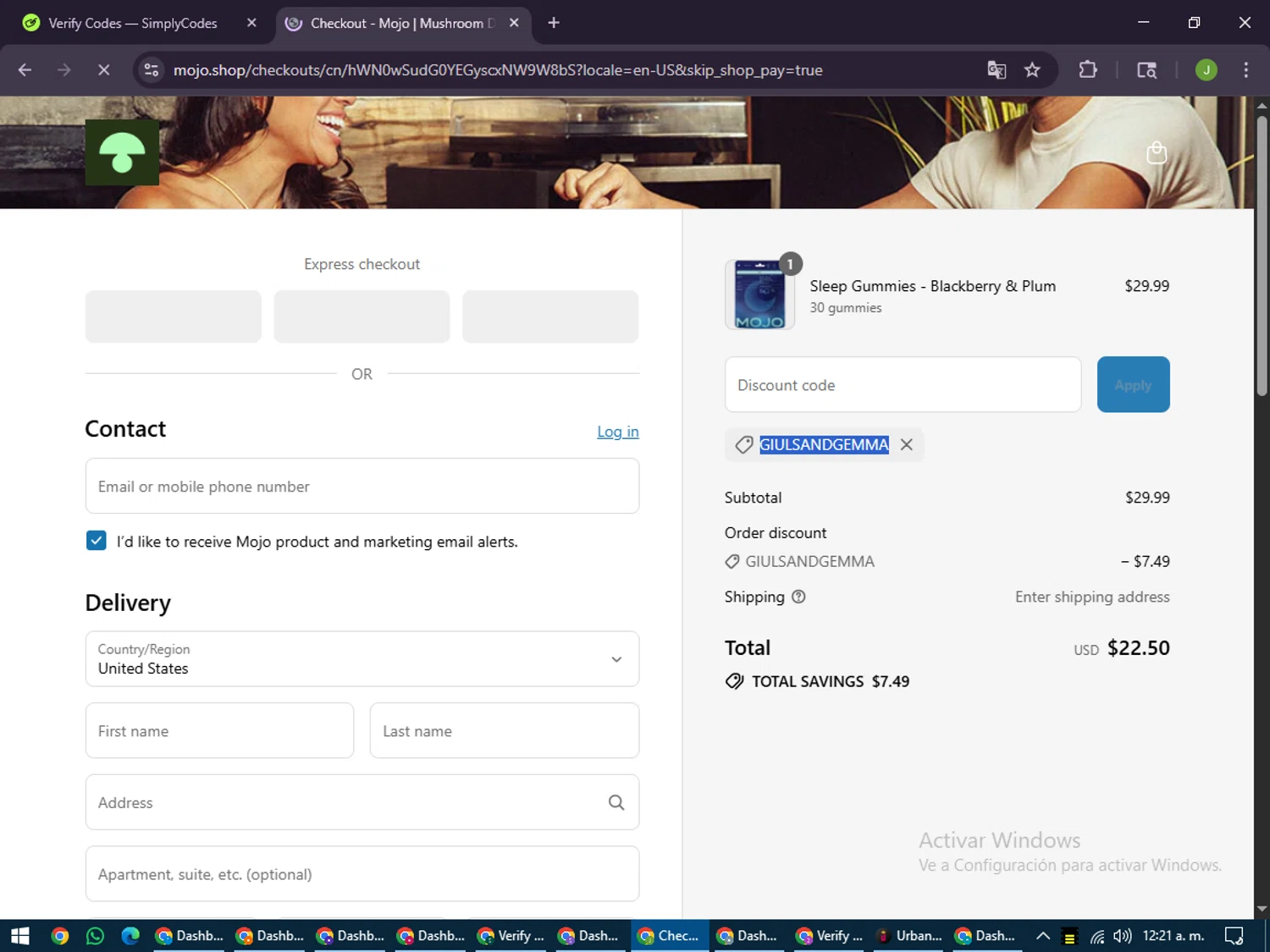Viewport: 1270px width, 952px height.
Task: Click the Total amount $22.50
Action: (x=1138, y=647)
